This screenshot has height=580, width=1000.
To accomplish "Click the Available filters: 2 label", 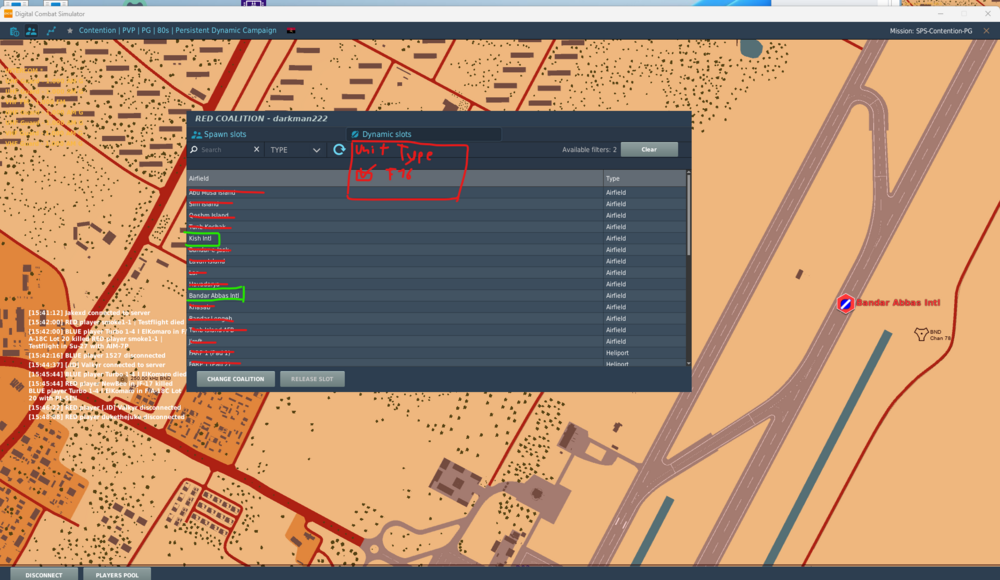I will 589,150.
